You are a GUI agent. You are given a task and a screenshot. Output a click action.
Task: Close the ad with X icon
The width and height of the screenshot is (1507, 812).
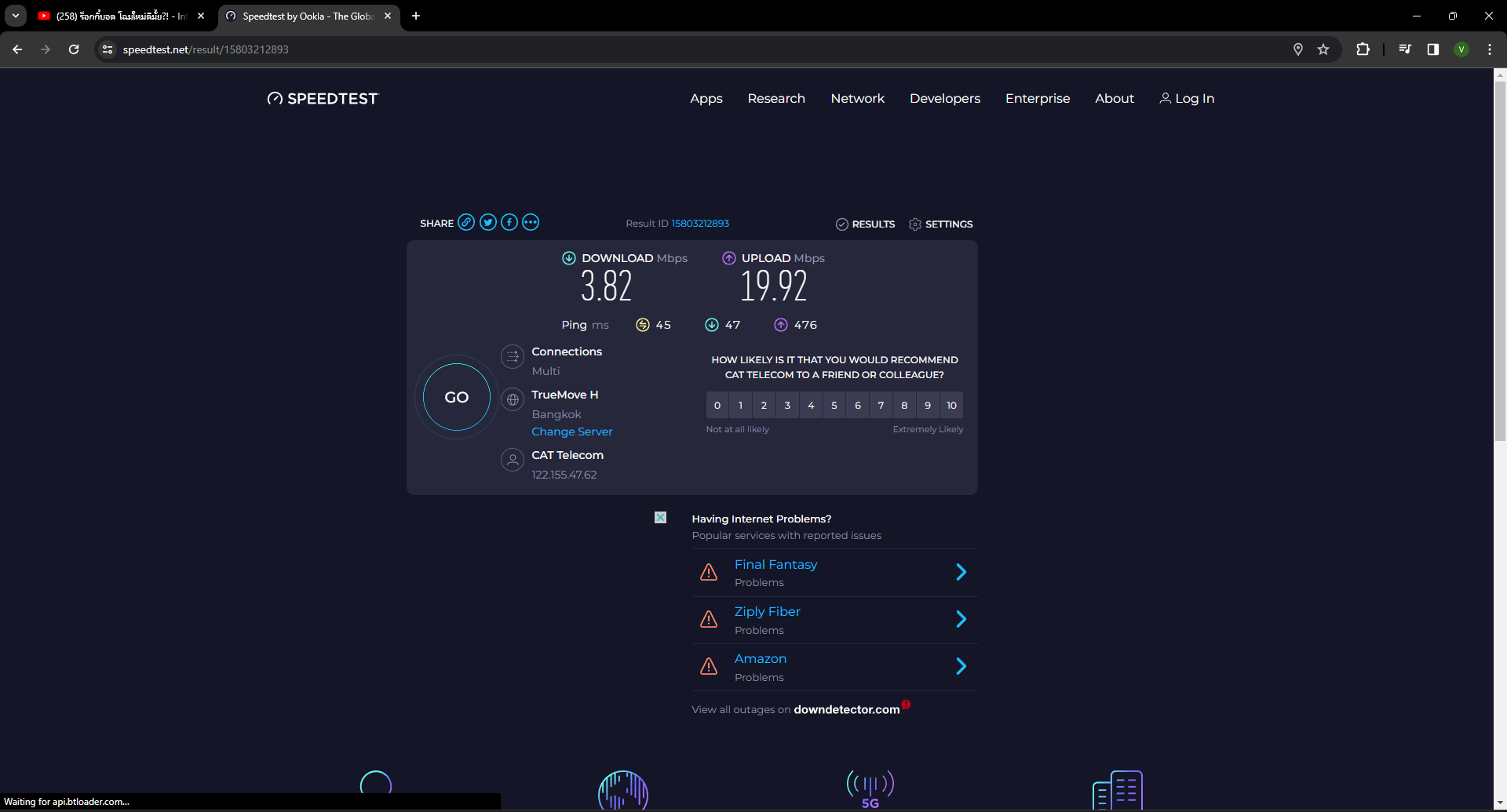(661, 518)
